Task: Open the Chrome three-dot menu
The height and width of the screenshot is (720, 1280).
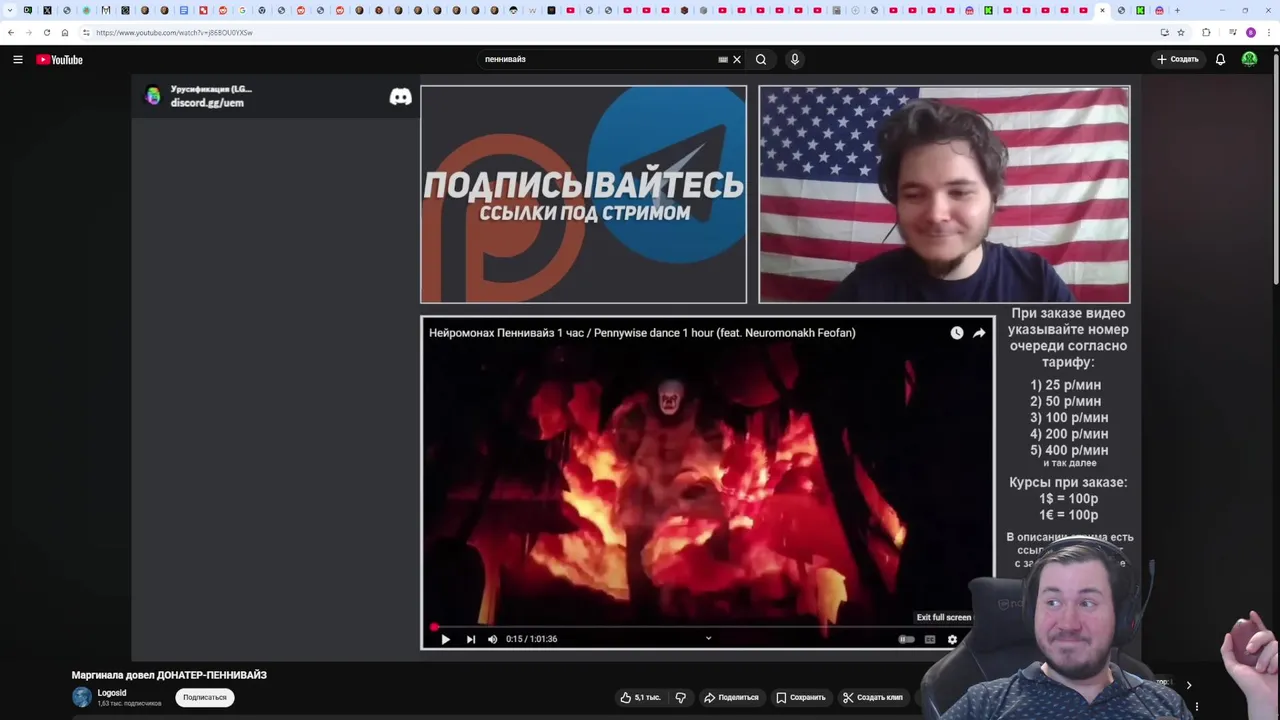Action: [1269, 32]
